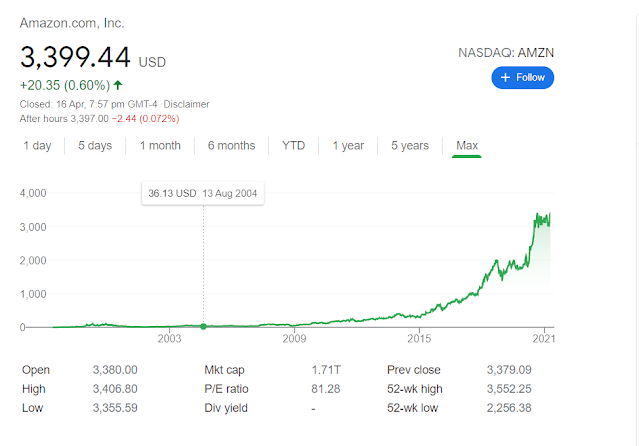639x446 pixels.
Task: Click the Closed: 16 Apr timestamp text
Action: point(88,104)
